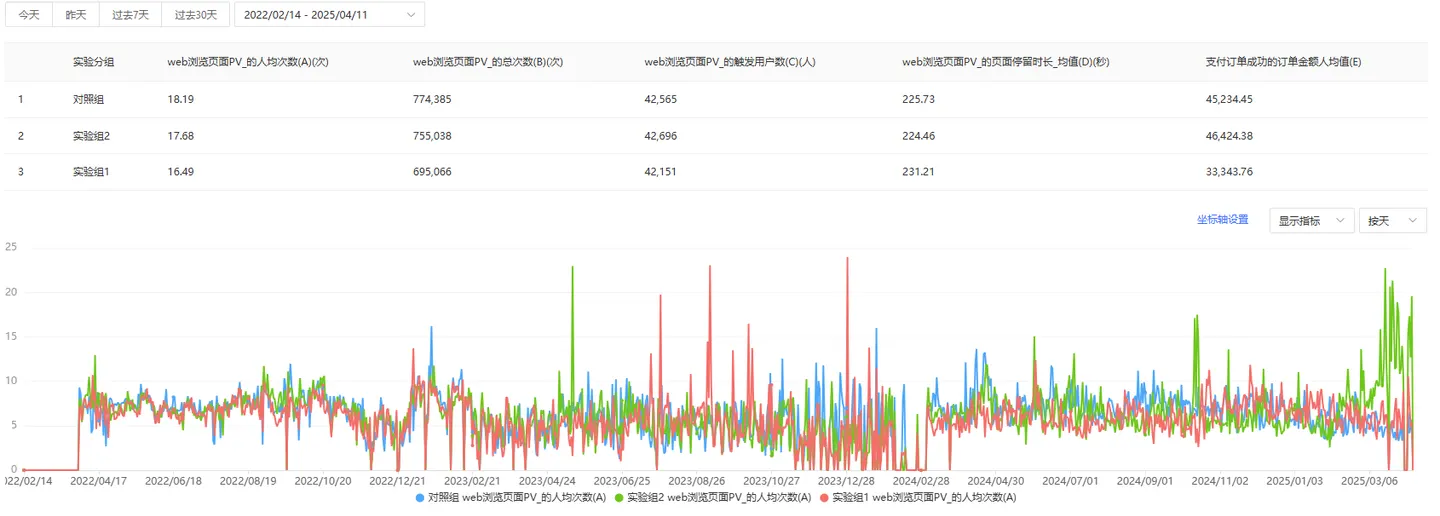
Task: Click total count cell 774,385
Action: click(x=432, y=99)
